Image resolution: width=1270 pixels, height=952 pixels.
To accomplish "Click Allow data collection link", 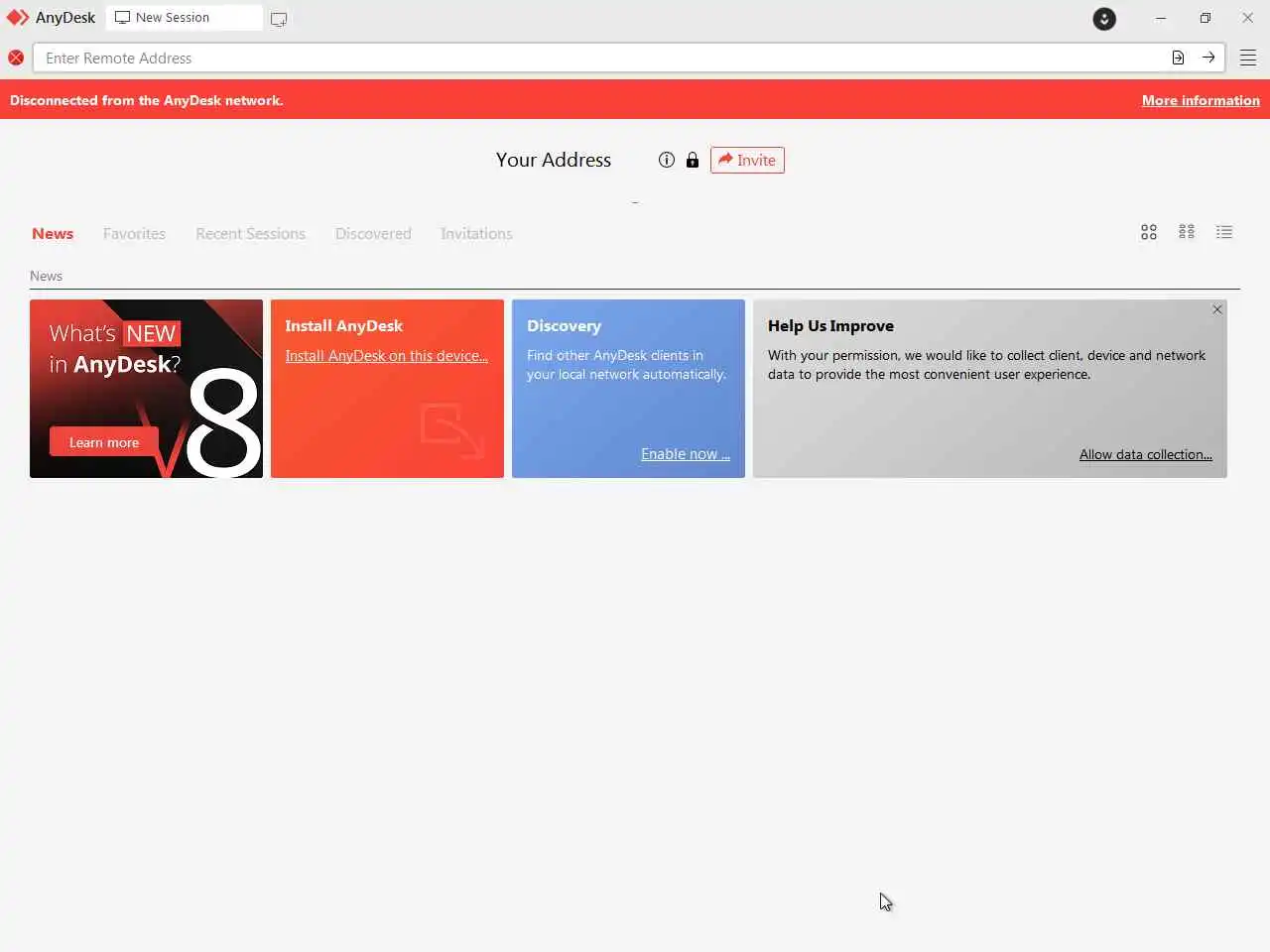I will tap(1146, 454).
